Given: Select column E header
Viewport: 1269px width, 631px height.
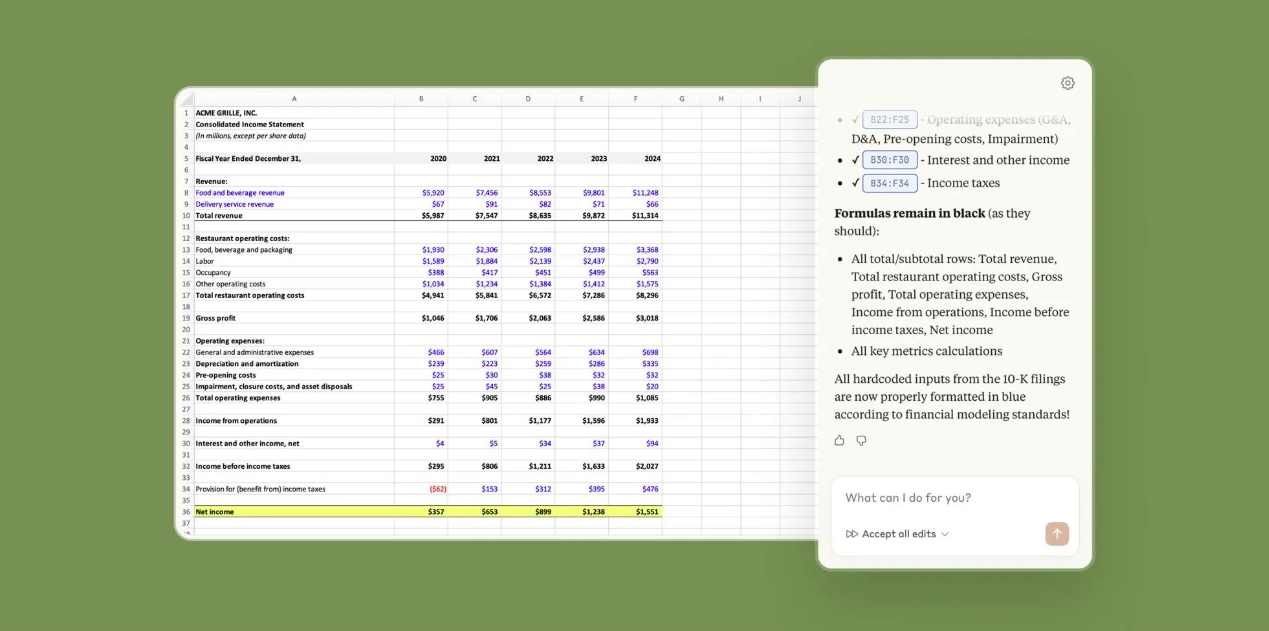Looking at the screenshot, I should (582, 99).
